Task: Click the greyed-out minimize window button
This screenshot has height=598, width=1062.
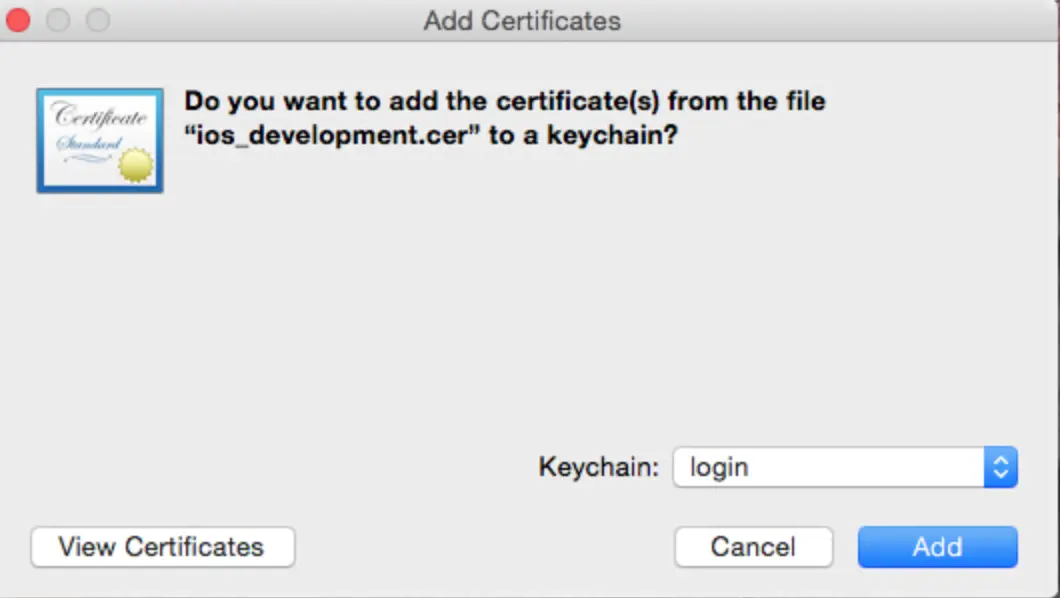Action: pos(58,20)
